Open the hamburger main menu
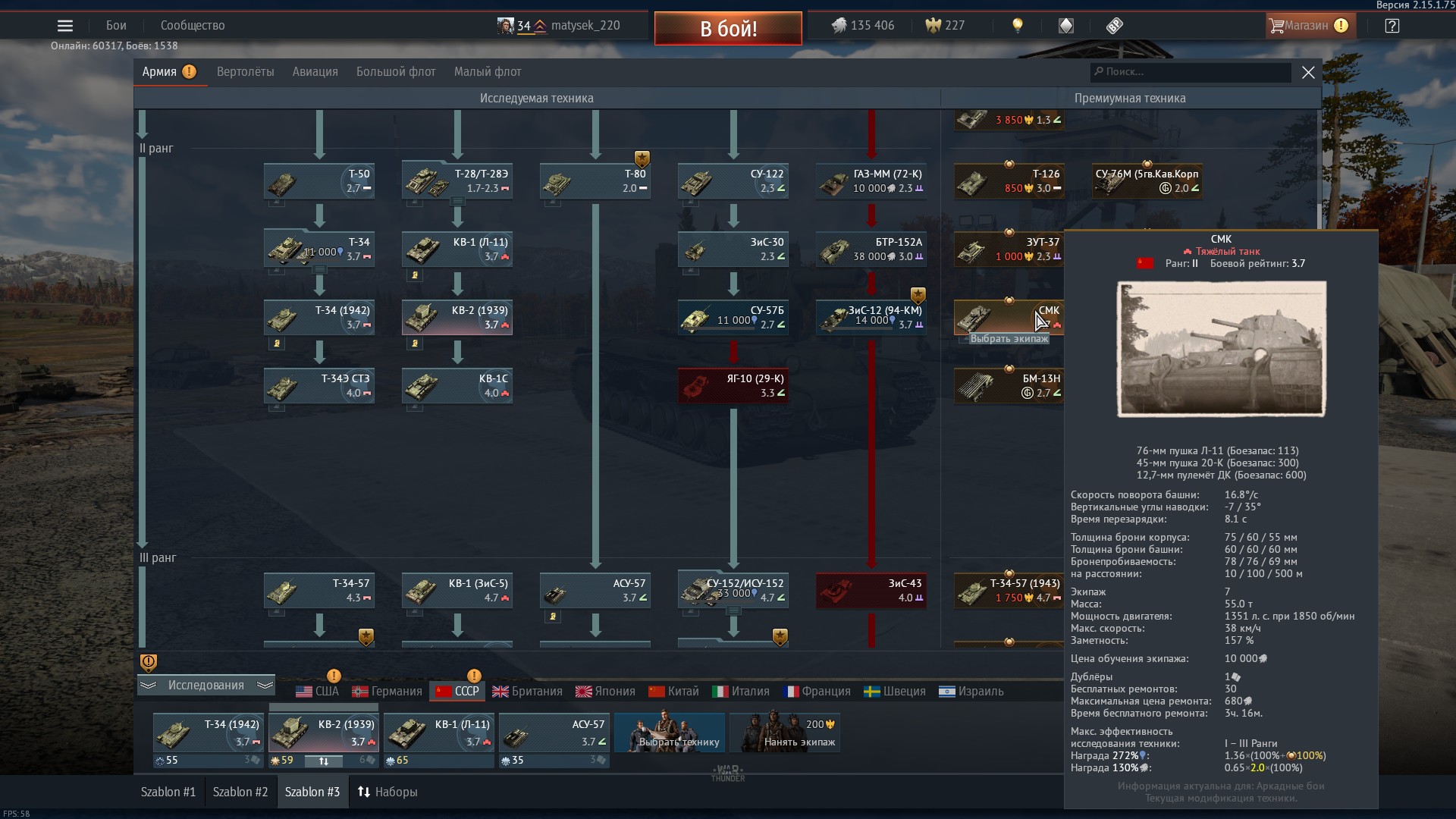The image size is (1456, 819). [x=65, y=26]
